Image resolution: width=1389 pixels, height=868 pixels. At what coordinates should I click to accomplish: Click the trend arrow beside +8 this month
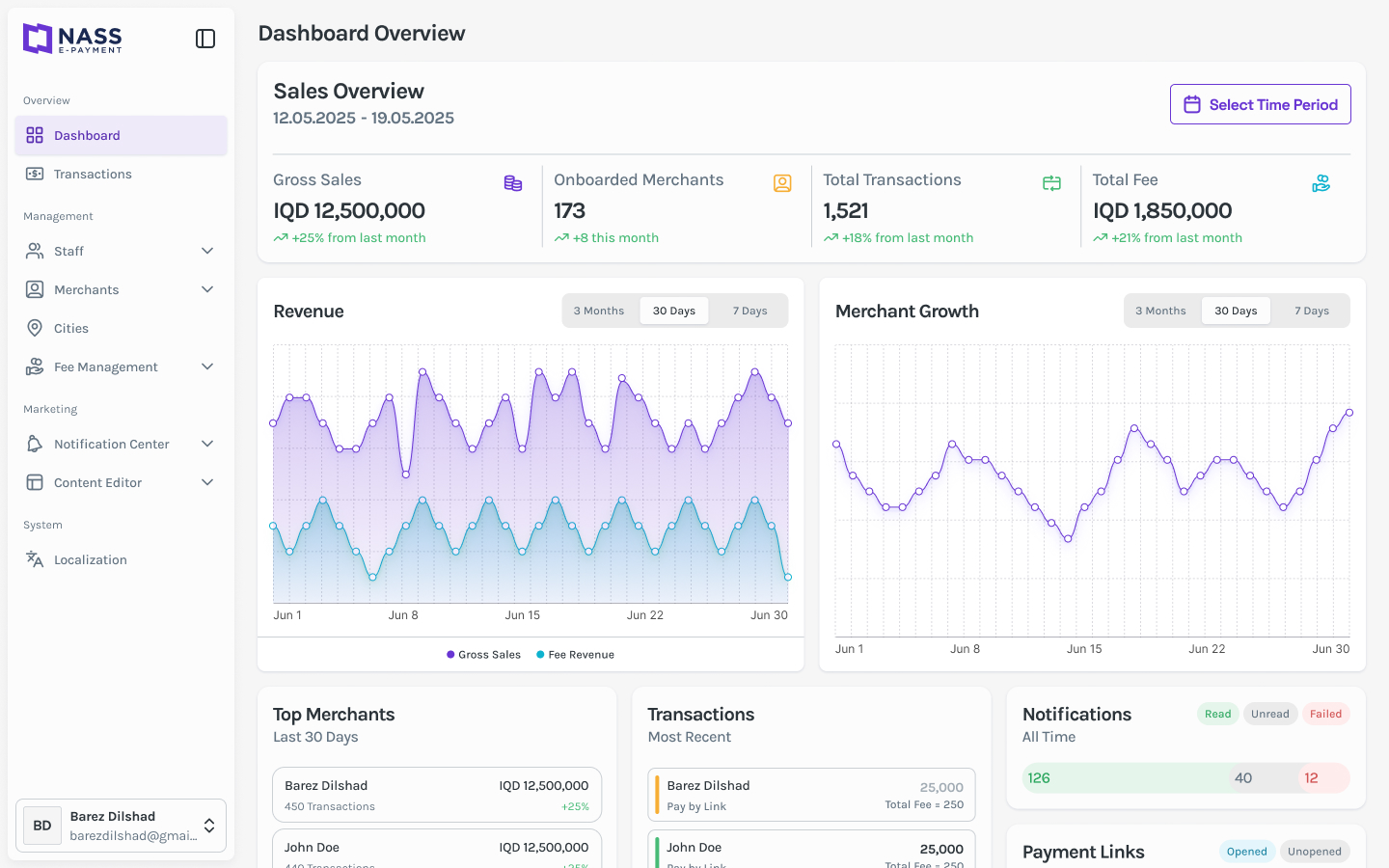pos(561,238)
